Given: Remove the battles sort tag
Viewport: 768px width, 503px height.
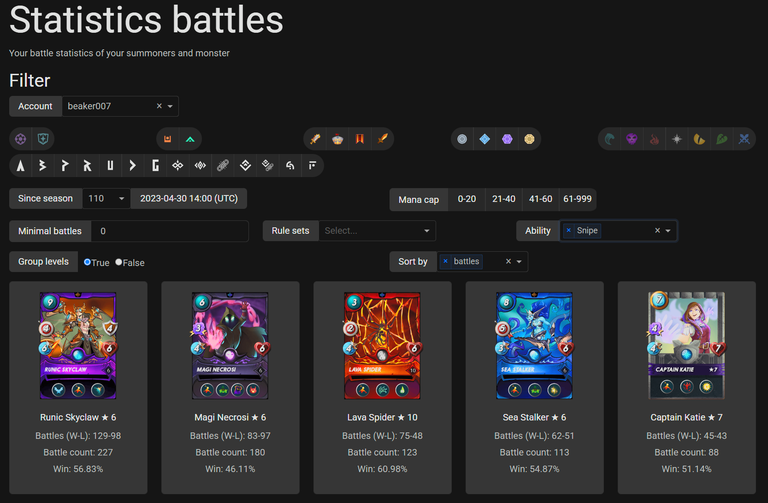Looking at the screenshot, I should (x=445, y=261).
